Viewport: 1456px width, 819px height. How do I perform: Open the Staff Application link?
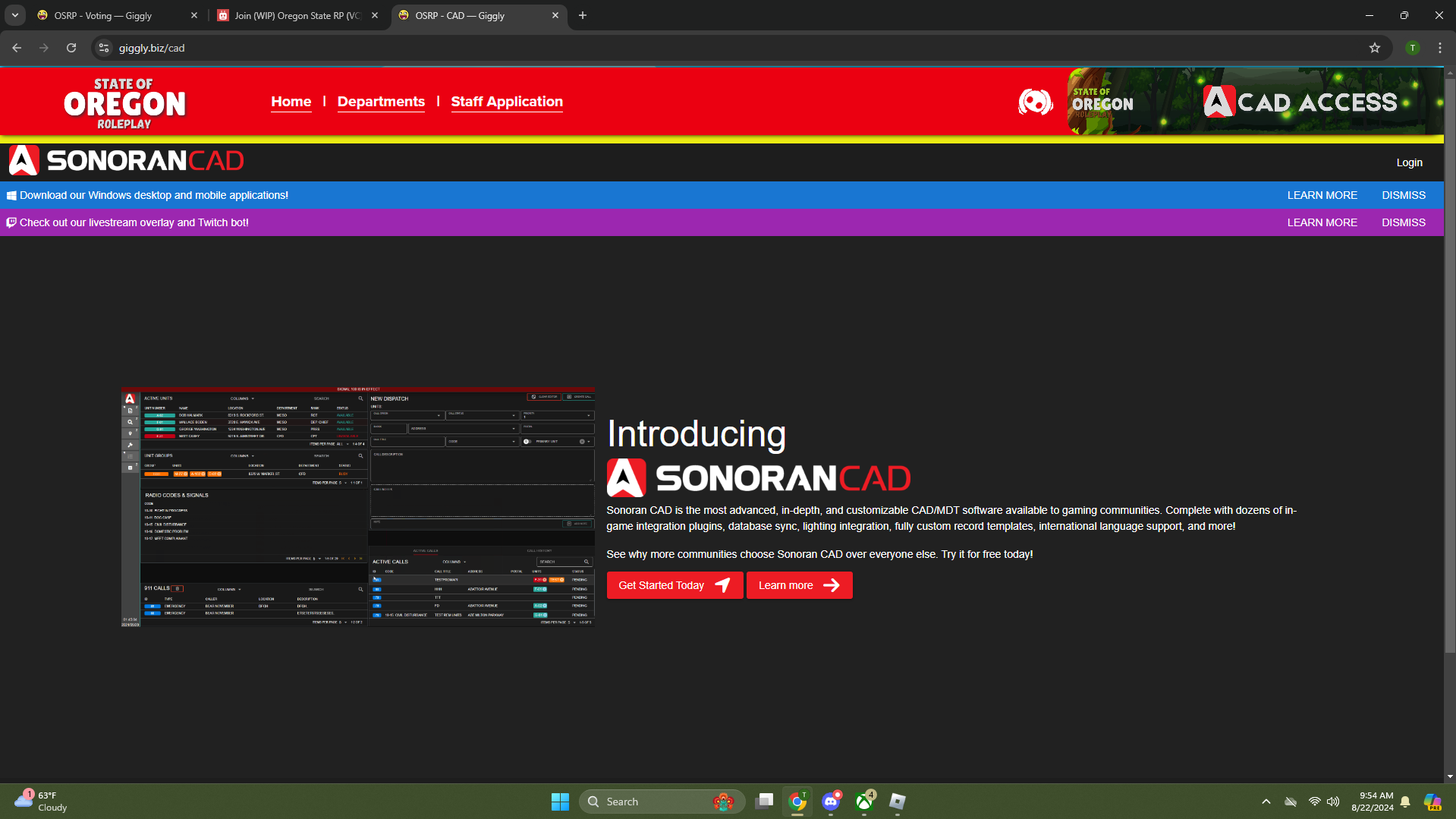tap(507, 102)
